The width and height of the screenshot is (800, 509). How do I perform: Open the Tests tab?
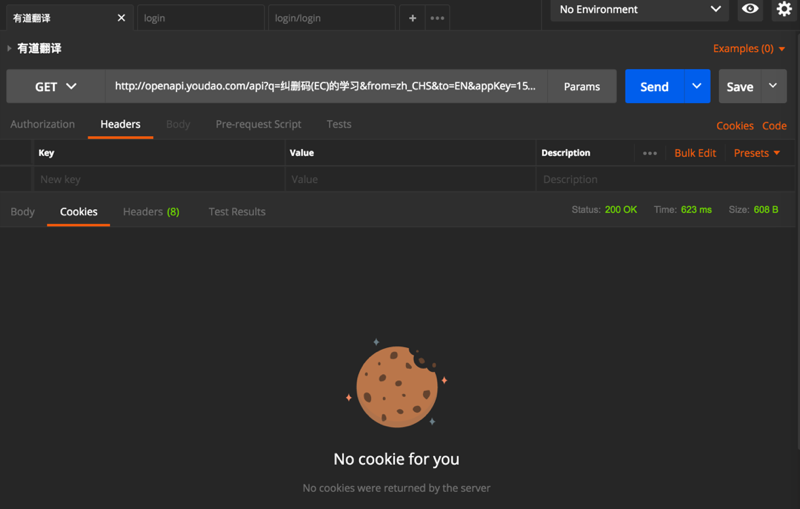(339, 124)
